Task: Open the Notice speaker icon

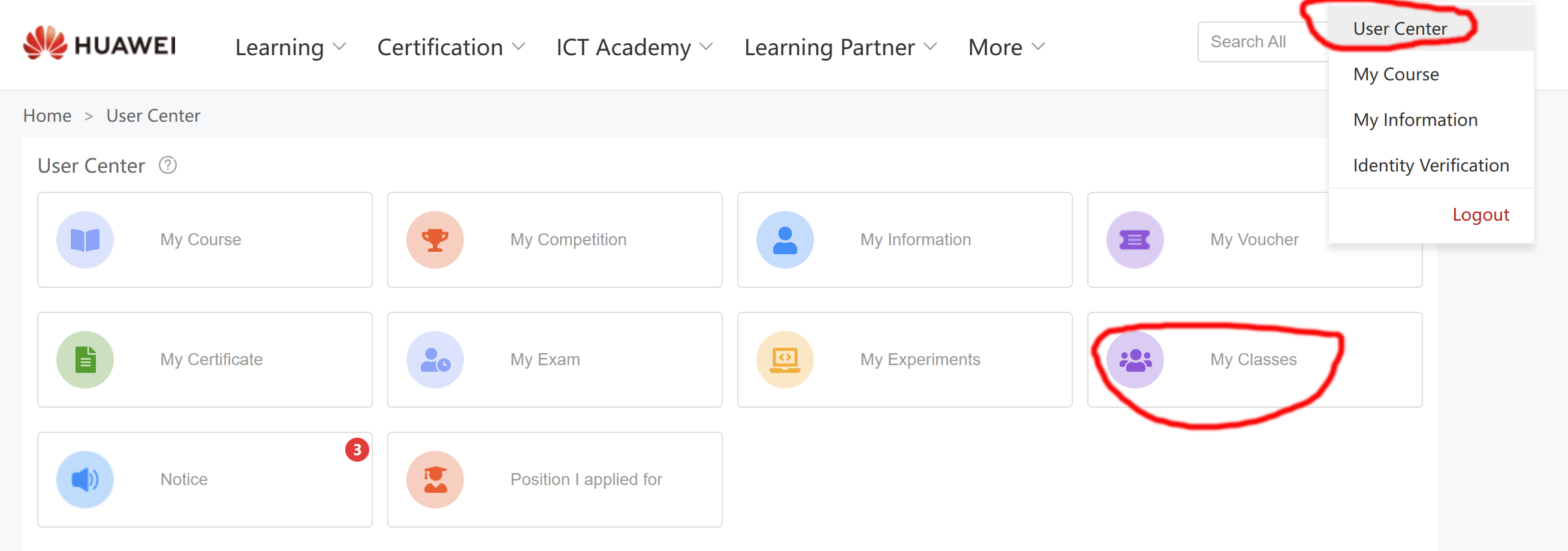Action: point(85,480)
